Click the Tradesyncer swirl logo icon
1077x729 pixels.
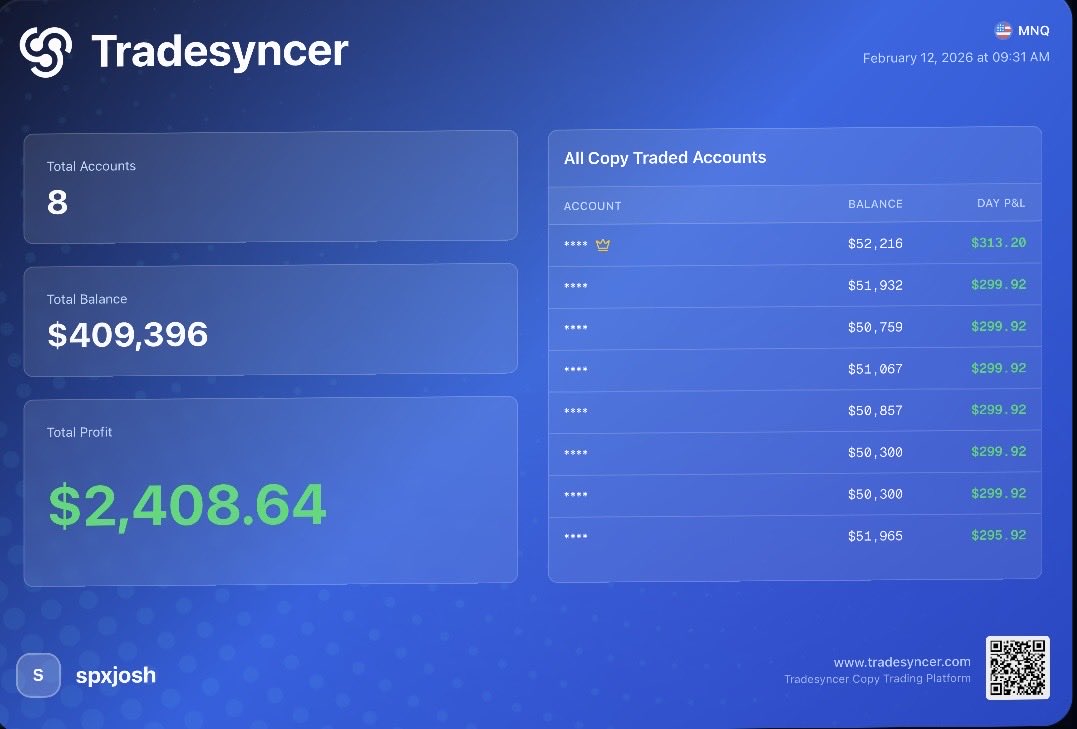pyautogui.click(x=46, y=52)
